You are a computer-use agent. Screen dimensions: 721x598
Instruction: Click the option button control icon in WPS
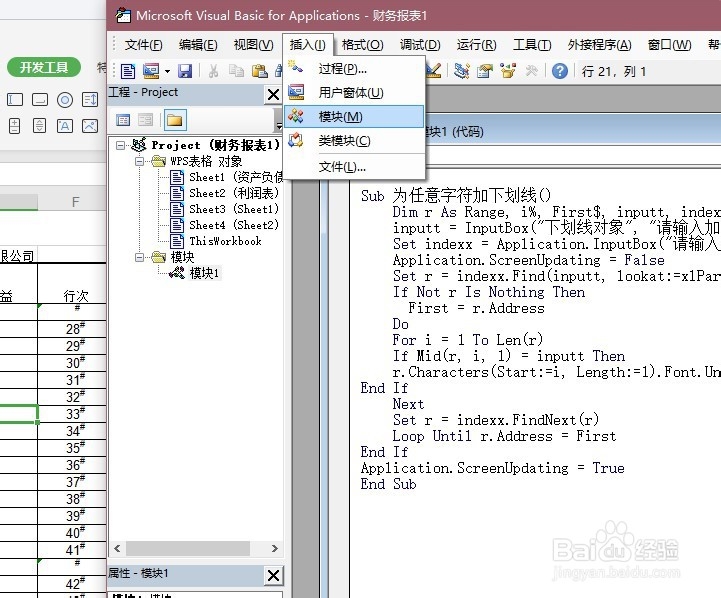pyautogui.click(x=65, y=100)
